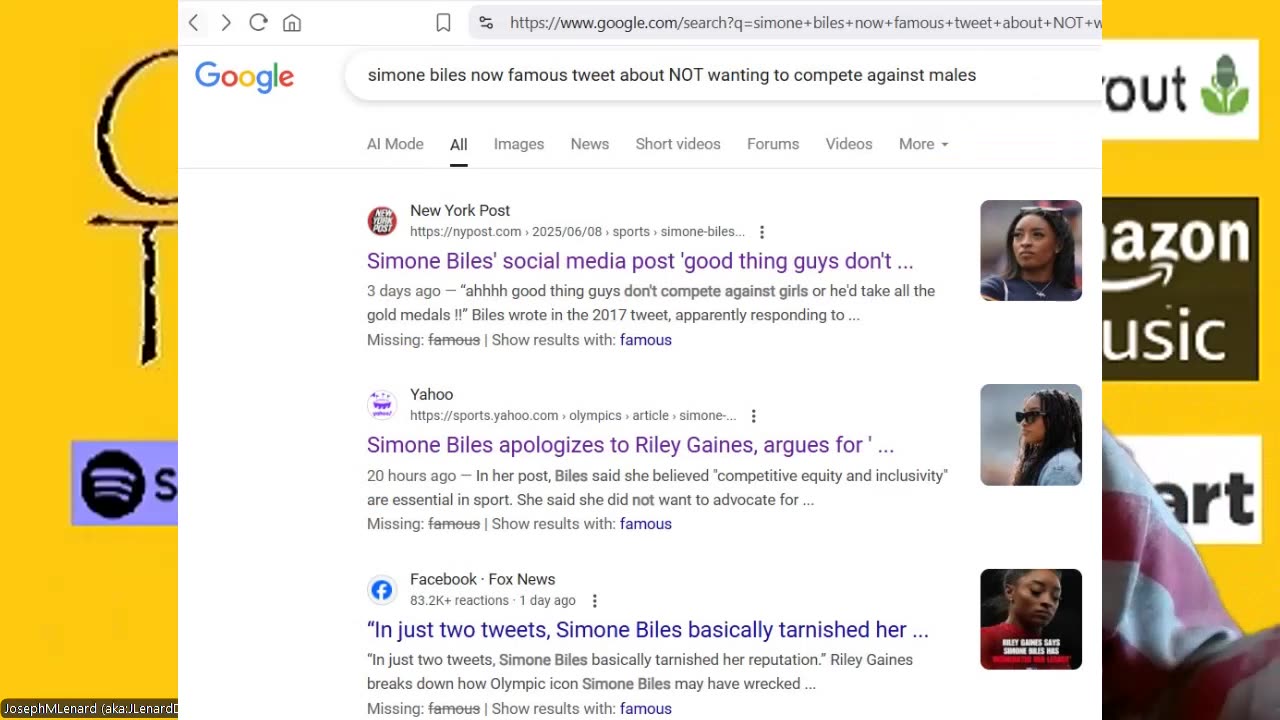Image resolution: width=1280 pixels, height=720 pixels.
Task: Open the Forums search tab
Action: tap(773, 144)
